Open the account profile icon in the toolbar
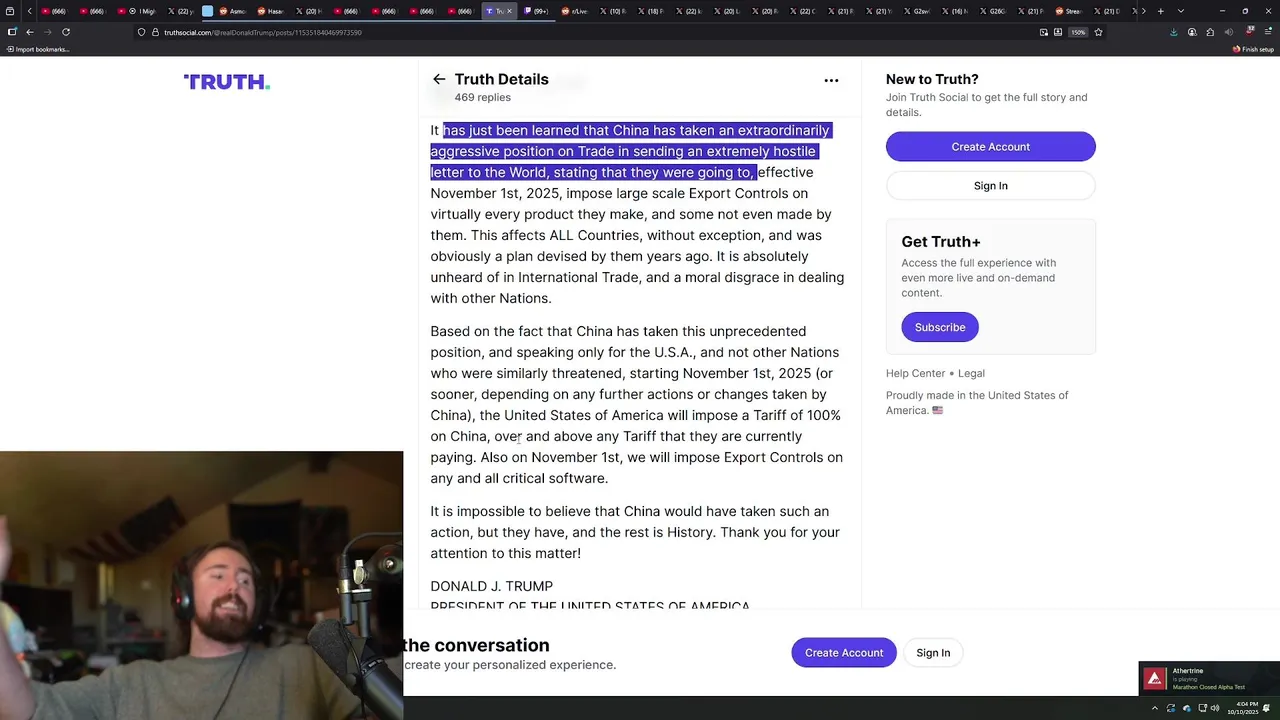Viewport: 1280px width, 720px height. (1192, 32)
